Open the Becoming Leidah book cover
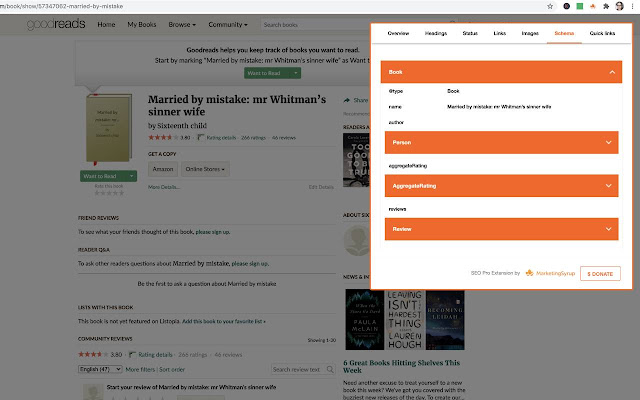This screenshot has width=640, height=400. pos(445,320)
